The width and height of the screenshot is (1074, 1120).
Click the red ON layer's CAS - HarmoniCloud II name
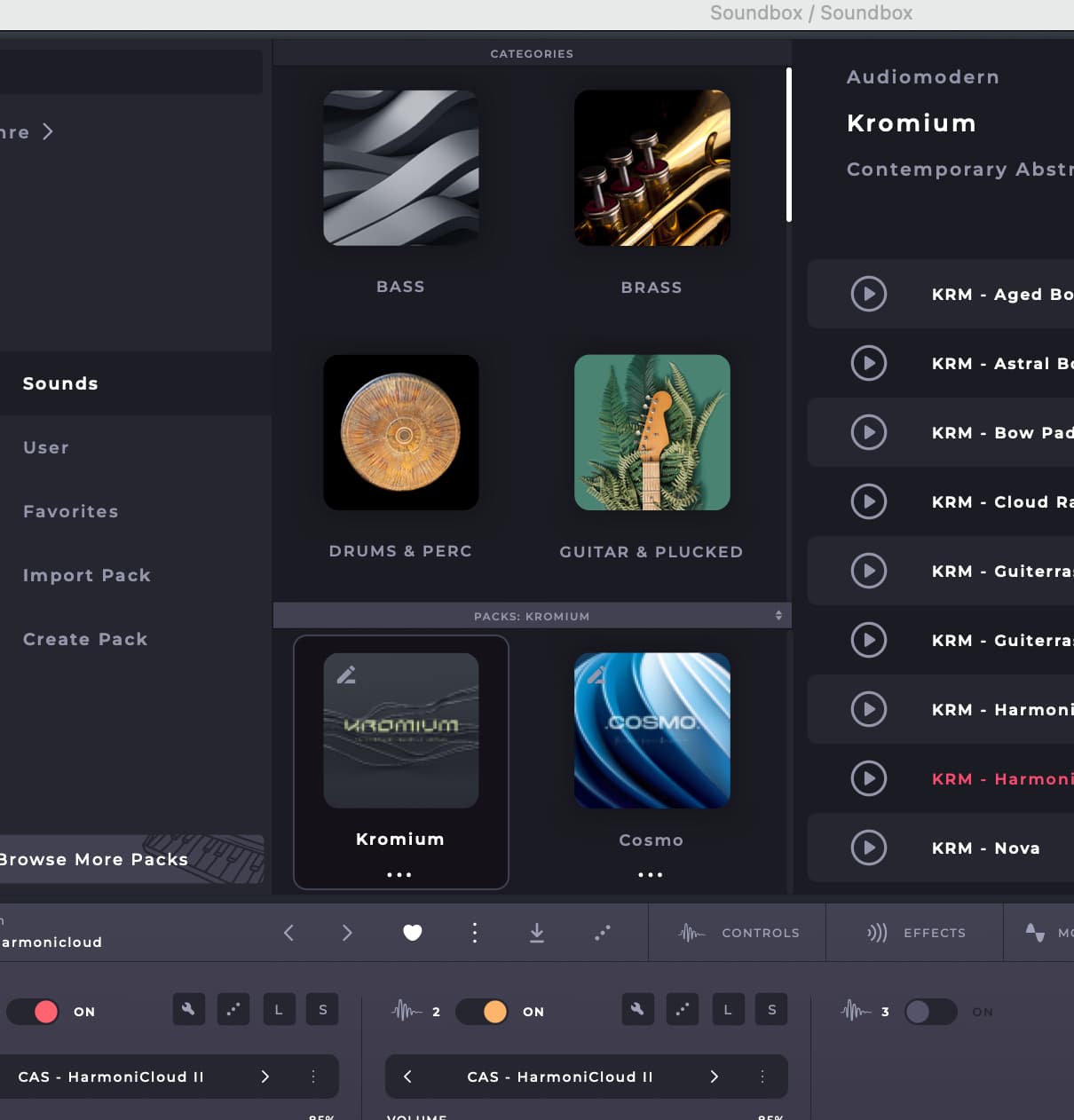coord(111,1077)
